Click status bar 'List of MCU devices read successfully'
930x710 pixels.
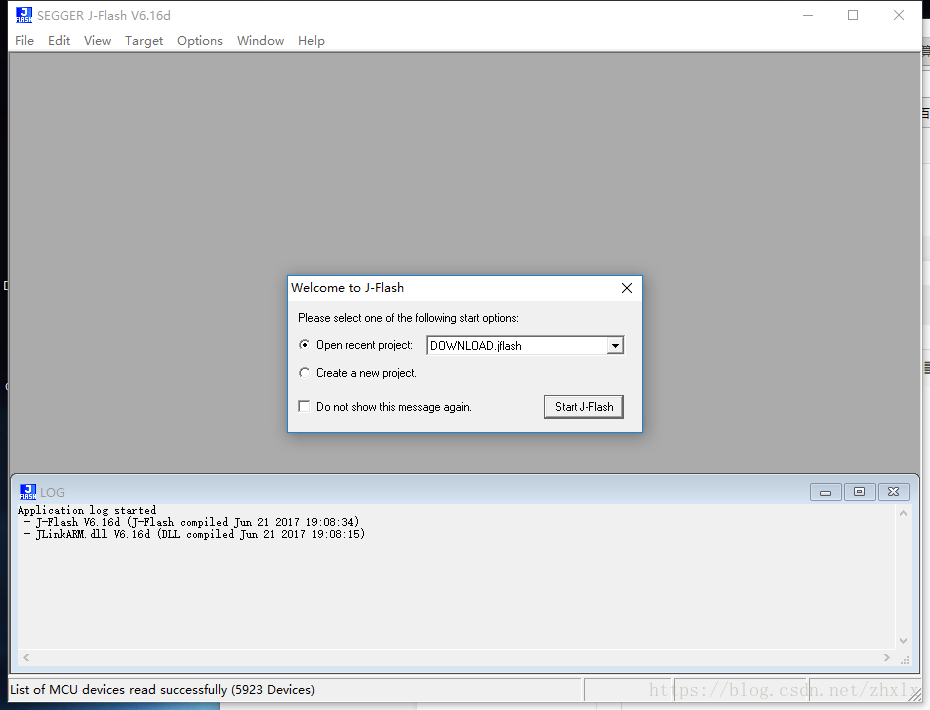pos(163,690)
